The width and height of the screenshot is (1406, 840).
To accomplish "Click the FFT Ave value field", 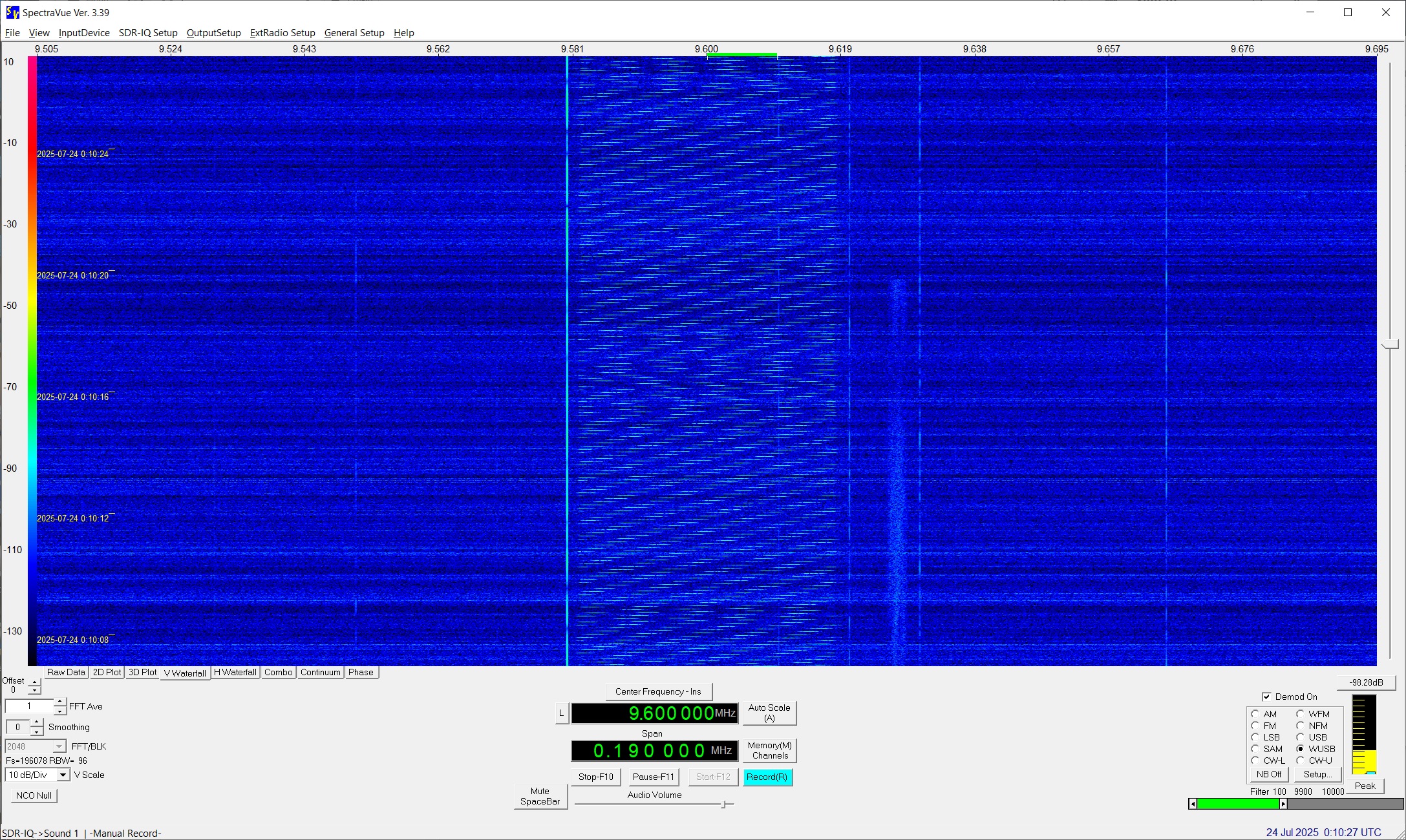I will [29, 706].
